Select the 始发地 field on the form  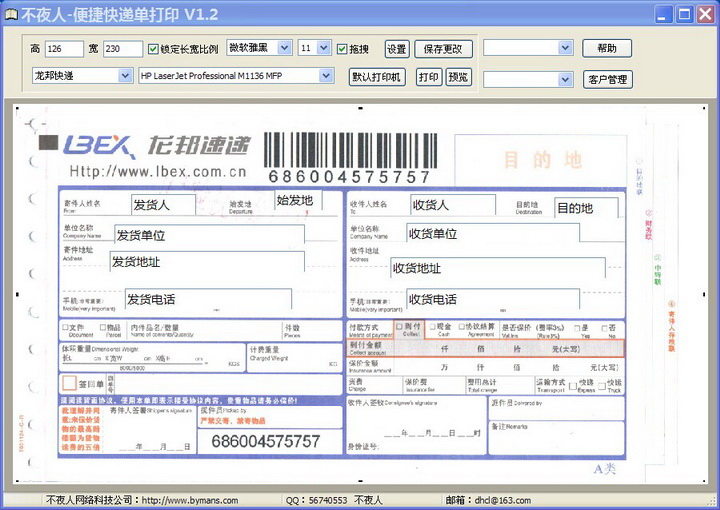[298, 201]
